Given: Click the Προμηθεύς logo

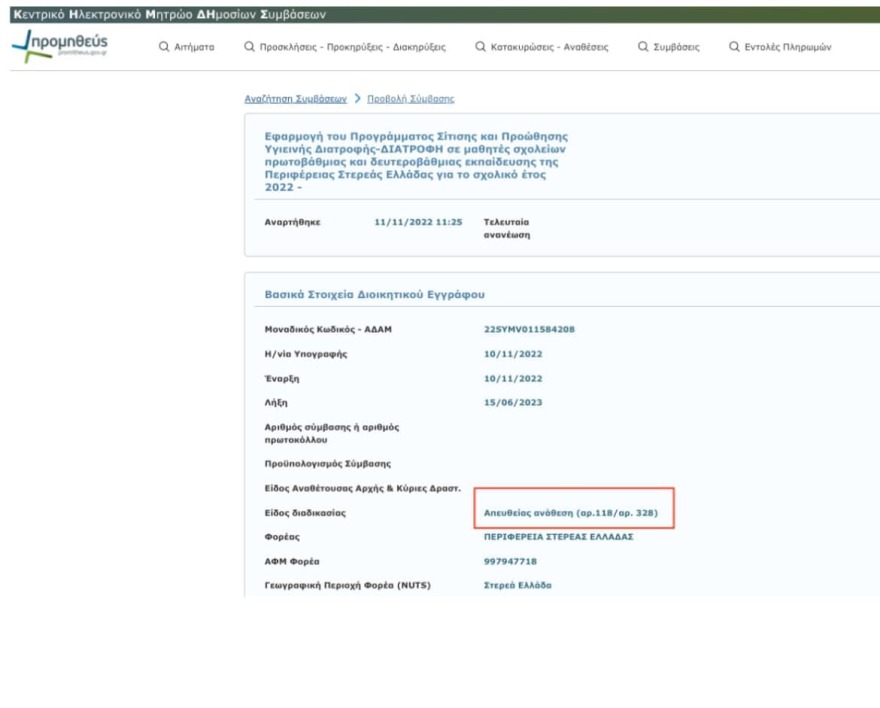Looking at the screenshot, I should click(60, 46).
